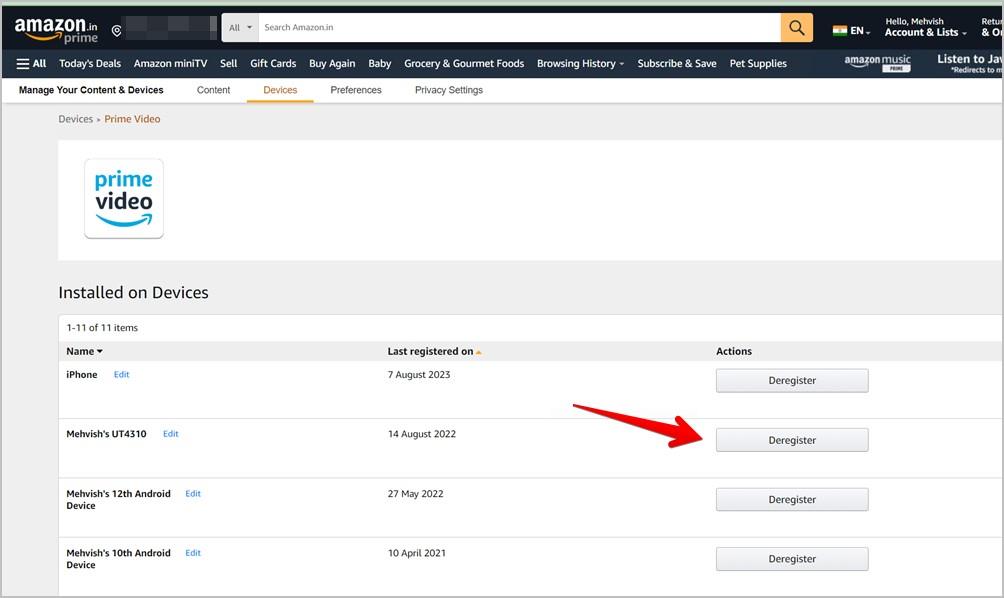Click the Listen to banner text

point(969,59)
